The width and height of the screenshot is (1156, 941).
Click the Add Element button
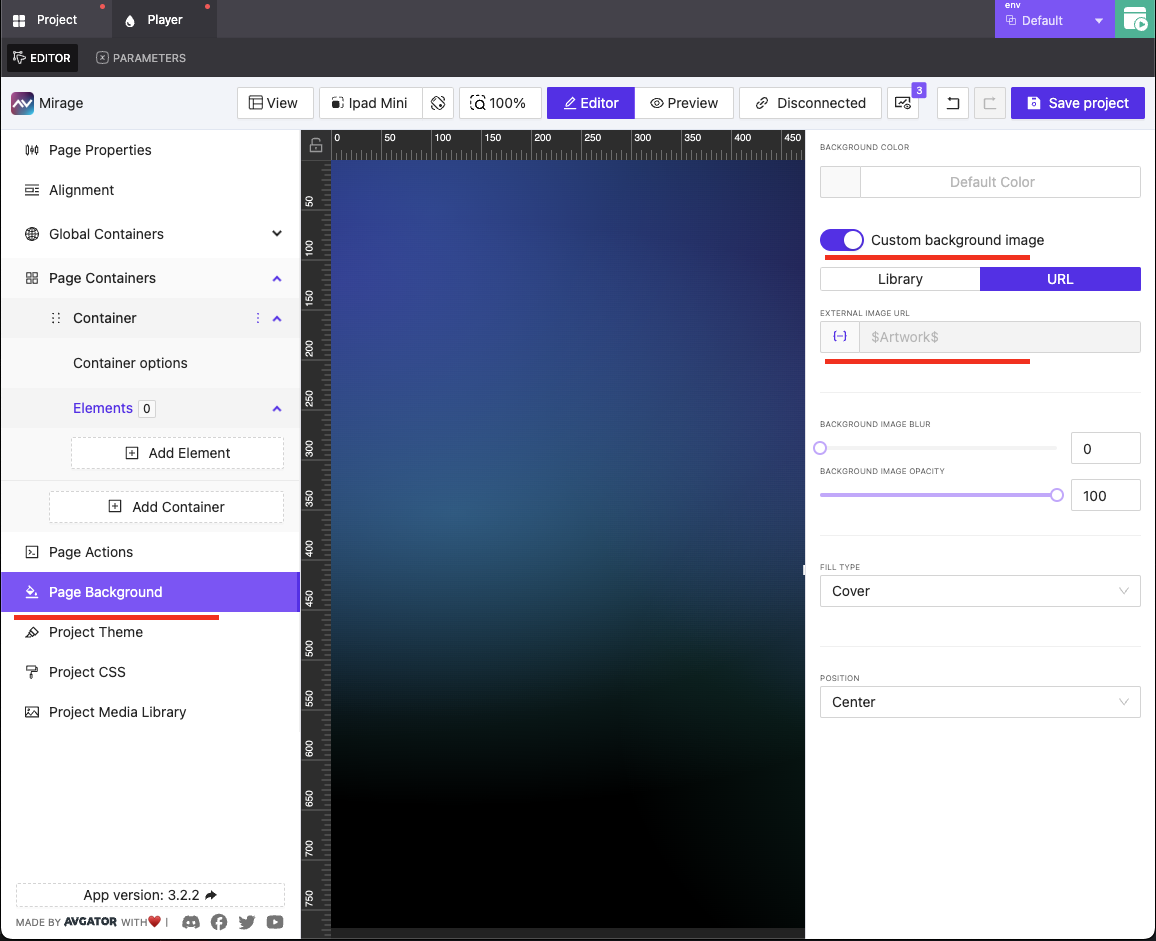[178, 453]
